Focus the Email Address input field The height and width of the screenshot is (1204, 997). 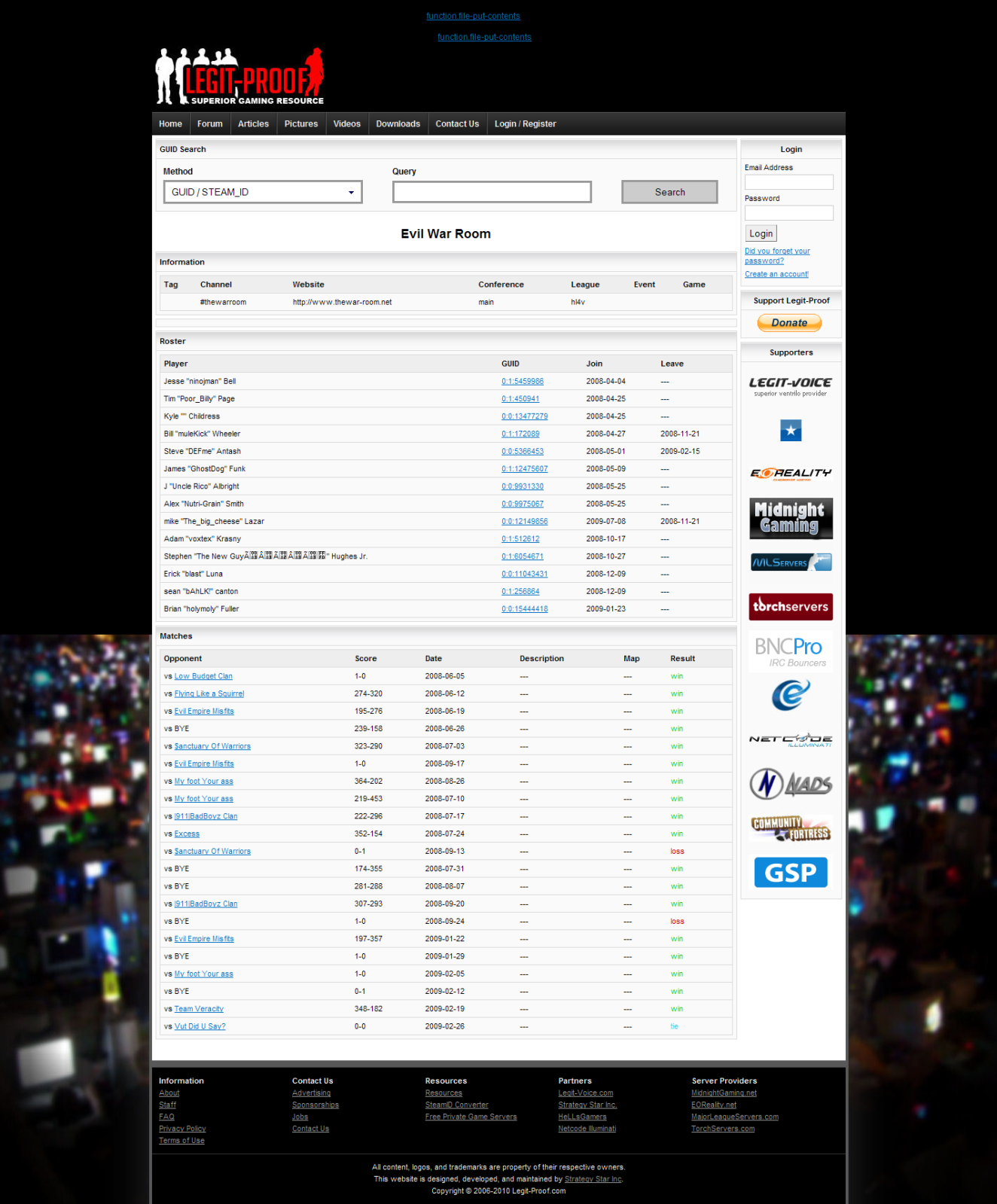click(x=788, y=182)
